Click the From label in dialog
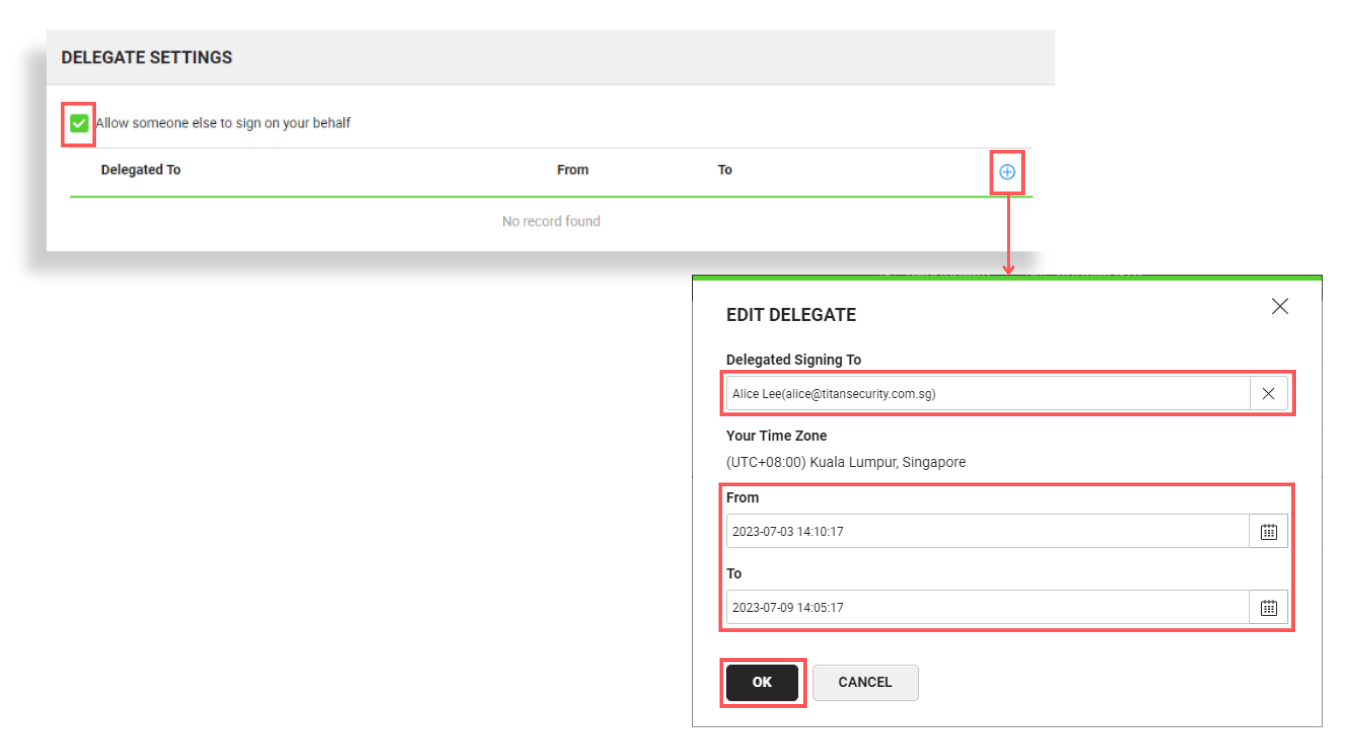Image resolution: width=1346 pixels, height=750 pixels. [x=740, y=497]
